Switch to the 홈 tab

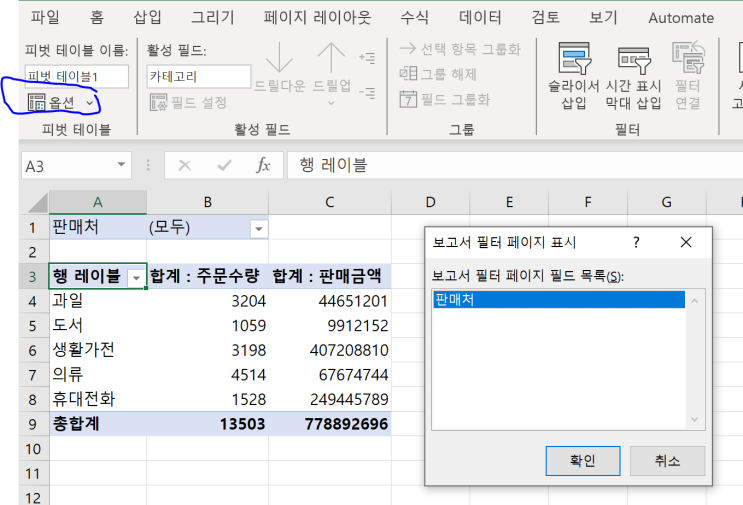pyautogui.click(x=97, y=18)
